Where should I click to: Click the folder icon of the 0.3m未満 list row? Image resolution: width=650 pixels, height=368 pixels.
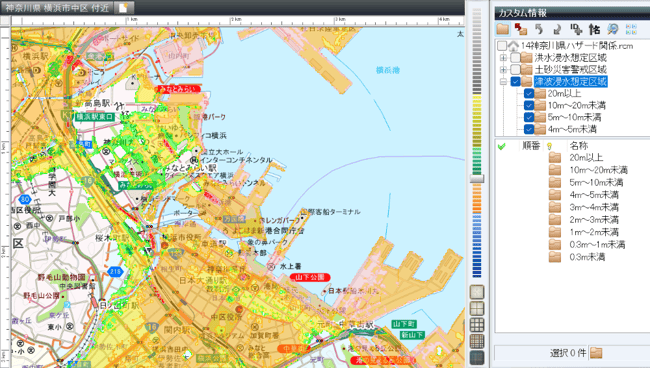pos(555,257)
